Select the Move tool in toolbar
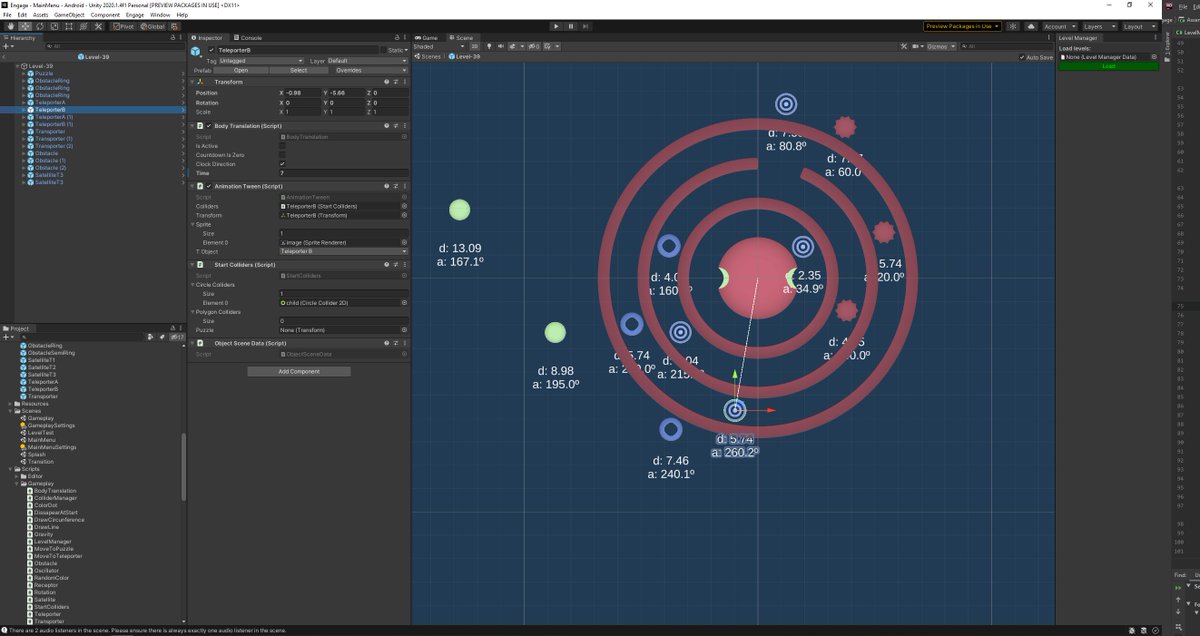Screen dimensions: 1200x636 (x=25, y=26)
